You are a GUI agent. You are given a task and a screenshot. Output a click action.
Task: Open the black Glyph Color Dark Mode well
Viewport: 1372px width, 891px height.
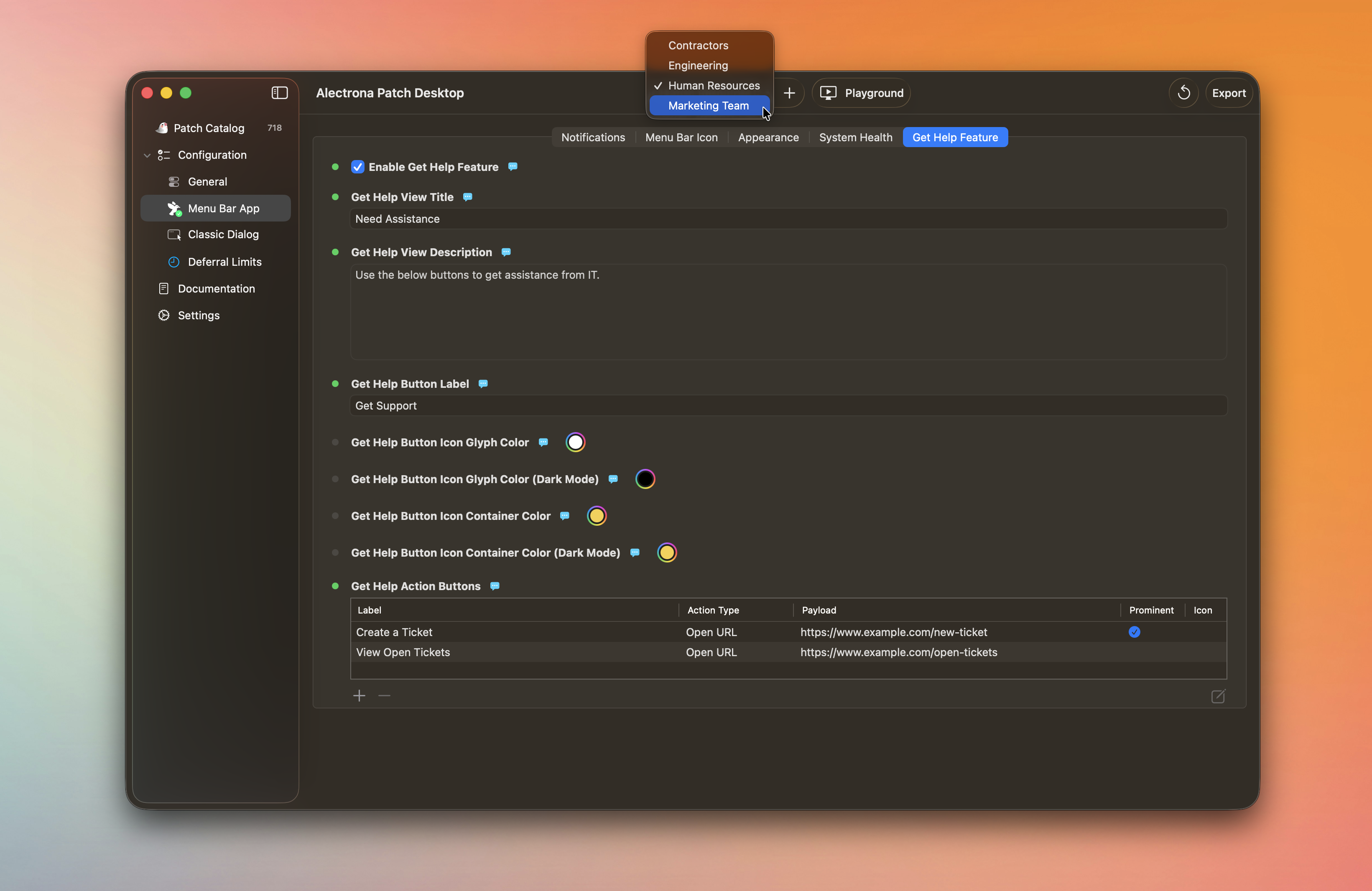pos(645,479)
